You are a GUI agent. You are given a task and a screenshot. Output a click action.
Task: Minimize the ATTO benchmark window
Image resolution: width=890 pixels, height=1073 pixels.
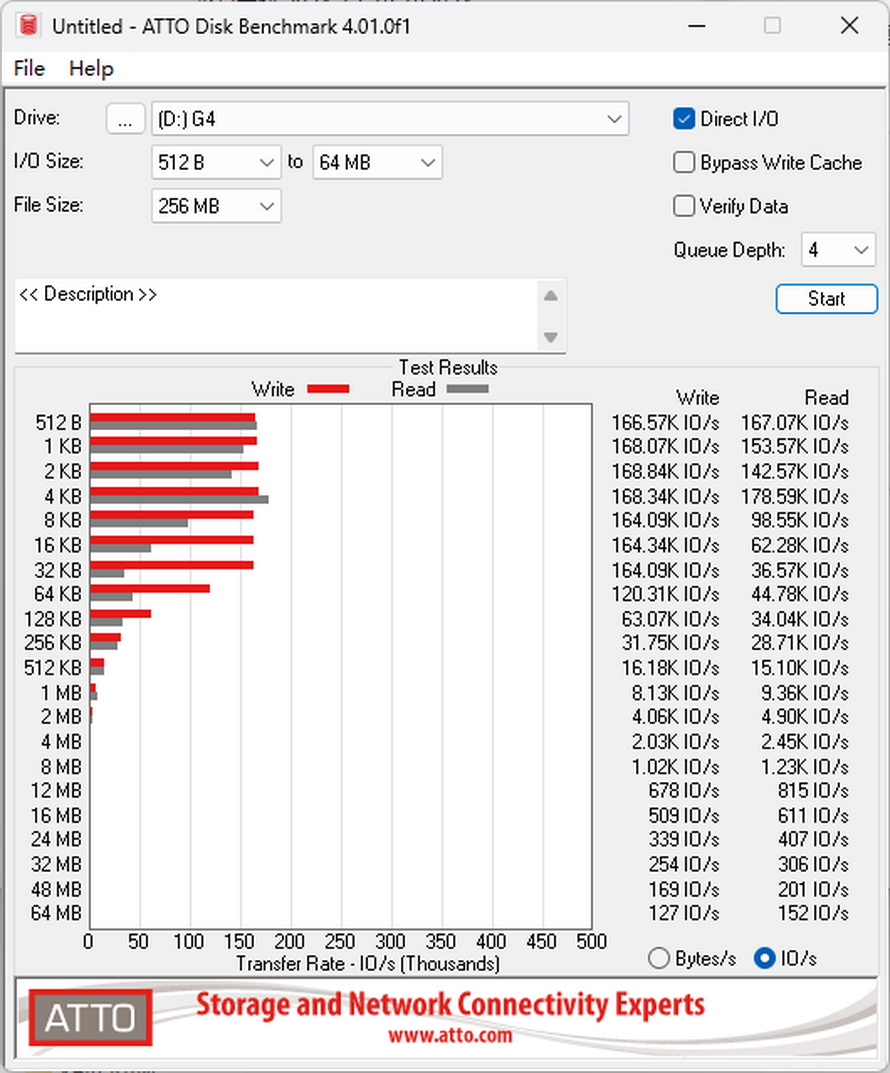[697, 26]
